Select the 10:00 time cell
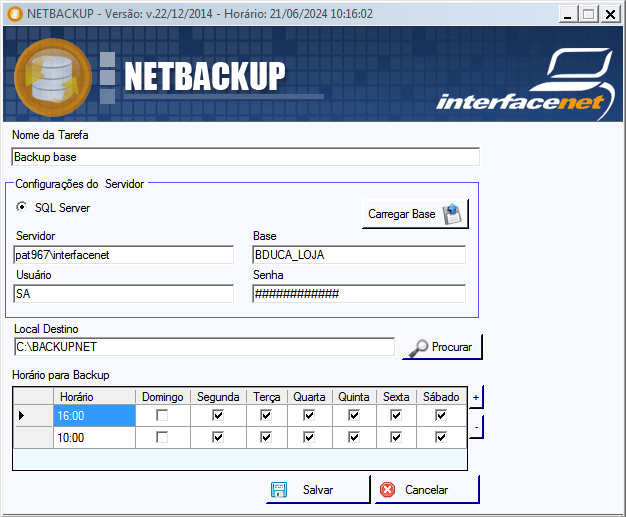This screenshot has width=626, height=517. [95, 438]
